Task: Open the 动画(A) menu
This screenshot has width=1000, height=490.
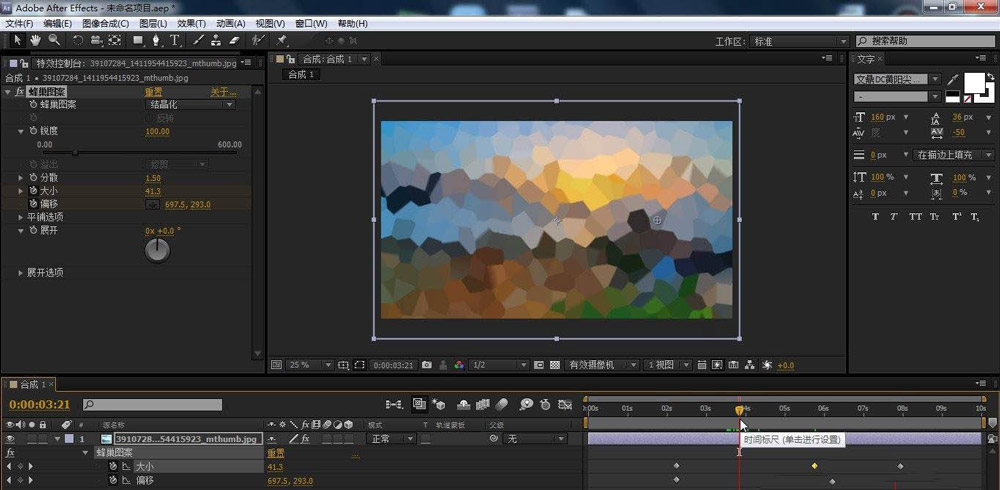Action: coord(231,23)
